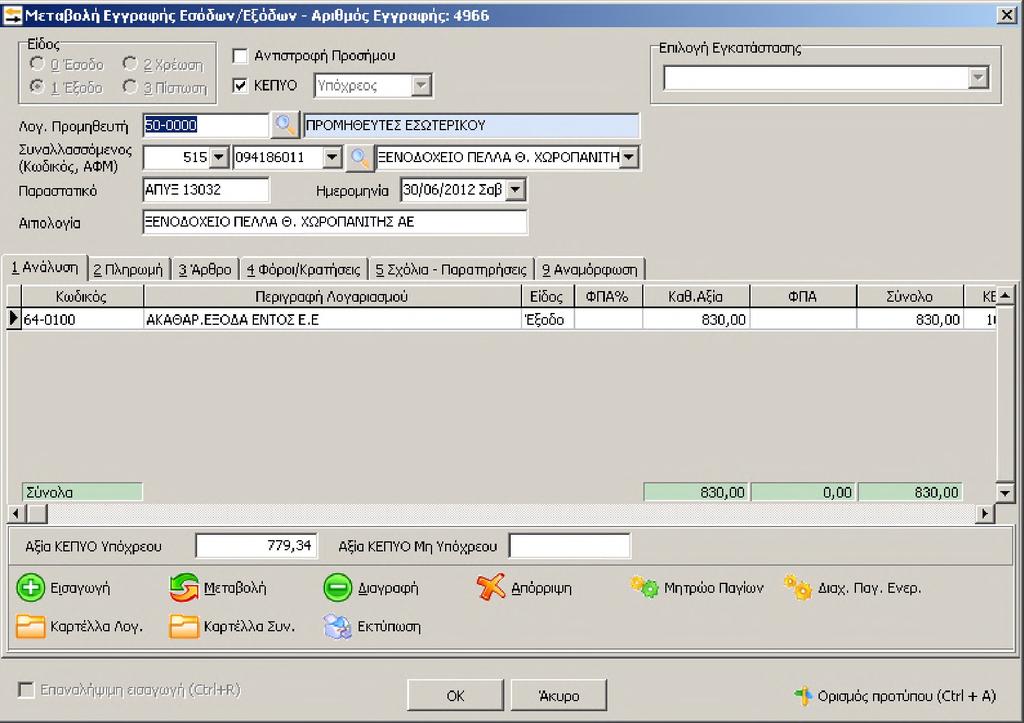Screen dimensions: 1024x723
Task: Click the title bar window icon
Action: tap(12, 14)
